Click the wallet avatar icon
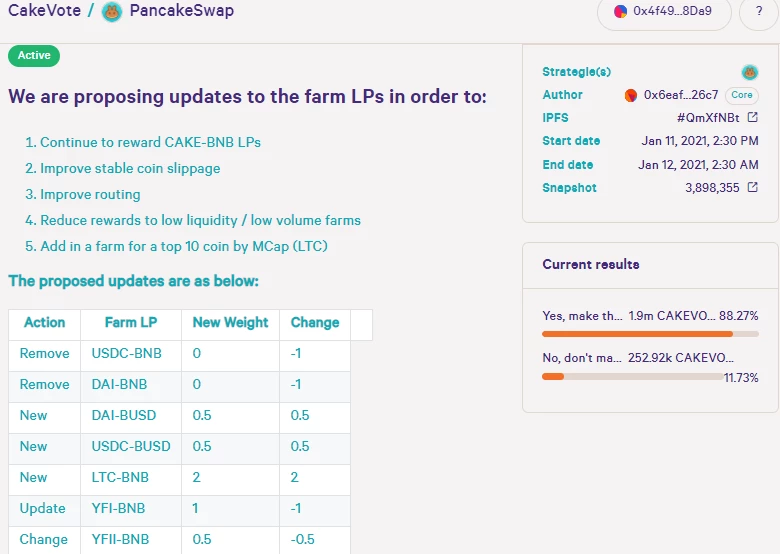This screenshot has width=780, height=554. (x=620, y=11)
